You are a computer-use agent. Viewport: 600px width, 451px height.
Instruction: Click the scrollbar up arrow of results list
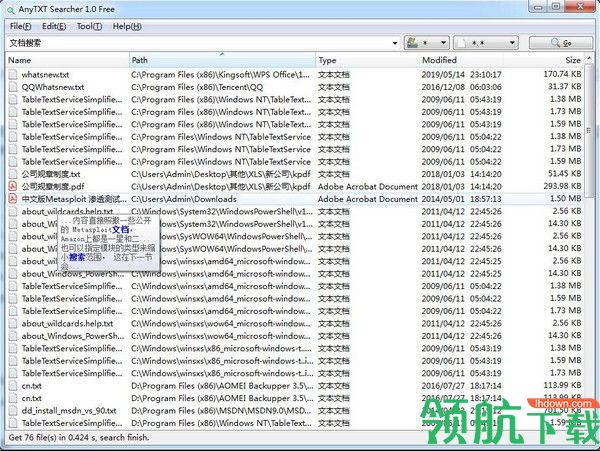[x=589, y=59]
